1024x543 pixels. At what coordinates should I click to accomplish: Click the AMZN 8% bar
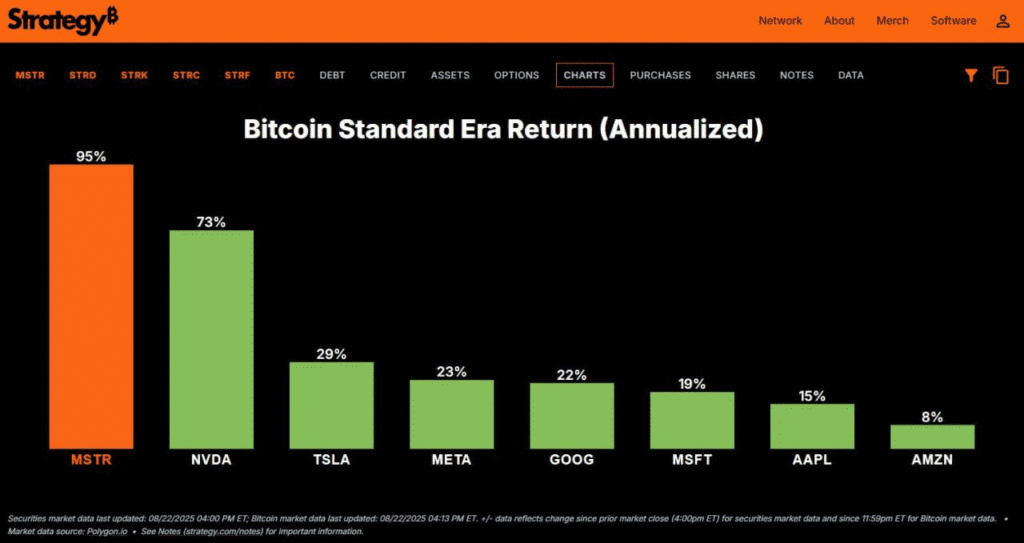coord(933,436)
